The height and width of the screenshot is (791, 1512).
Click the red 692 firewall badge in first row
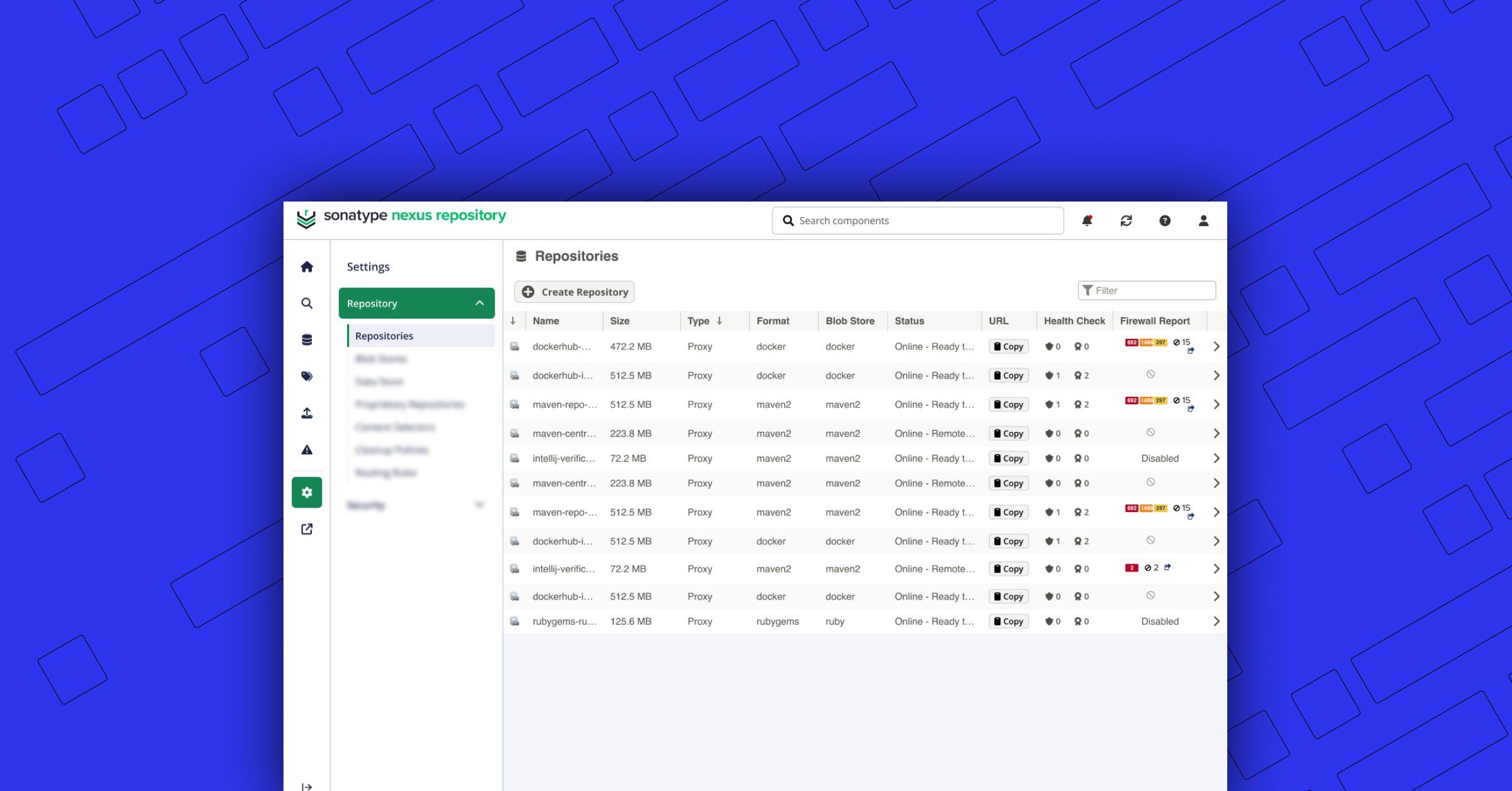coord(1131,343)
